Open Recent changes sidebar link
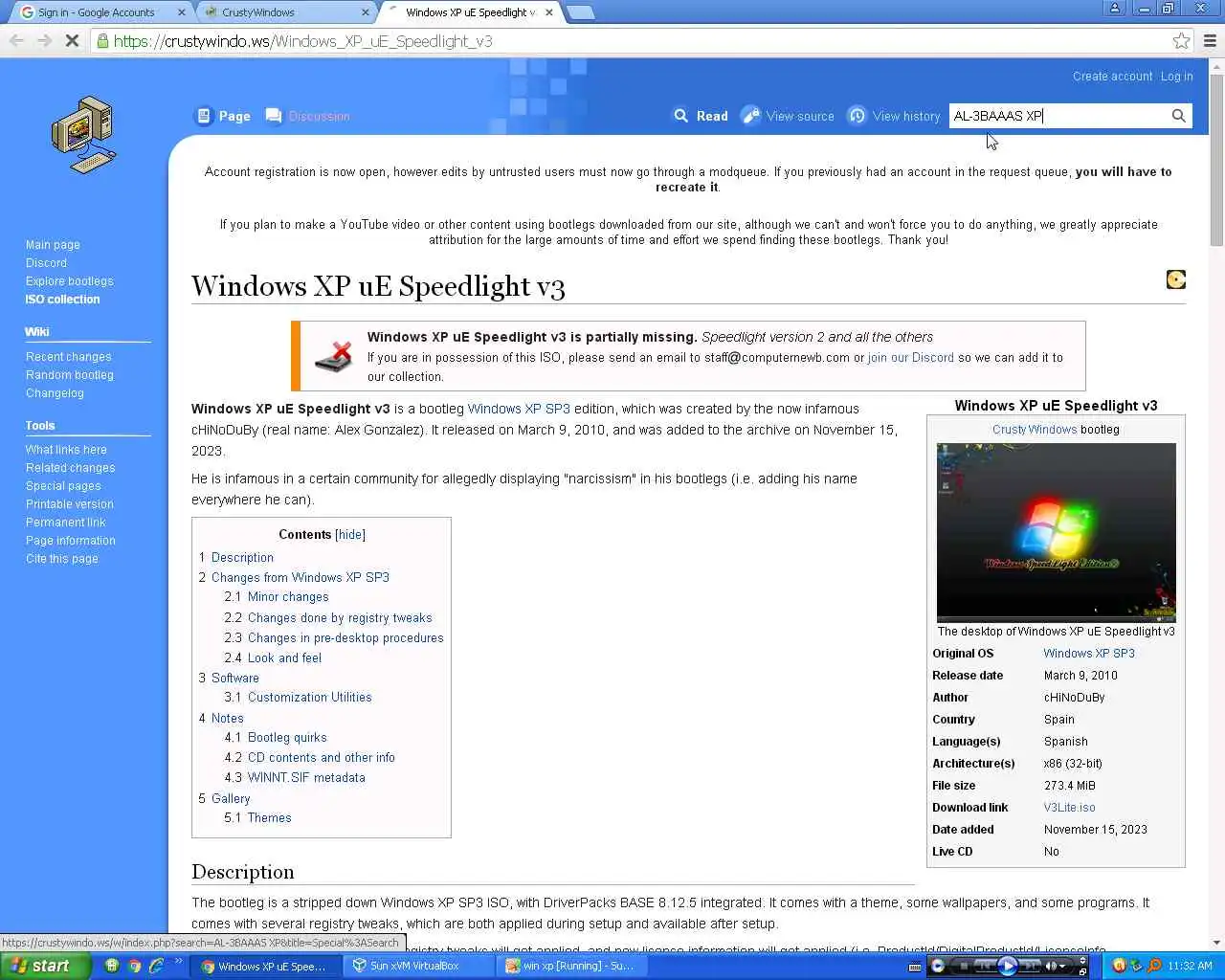 [68, 357]
